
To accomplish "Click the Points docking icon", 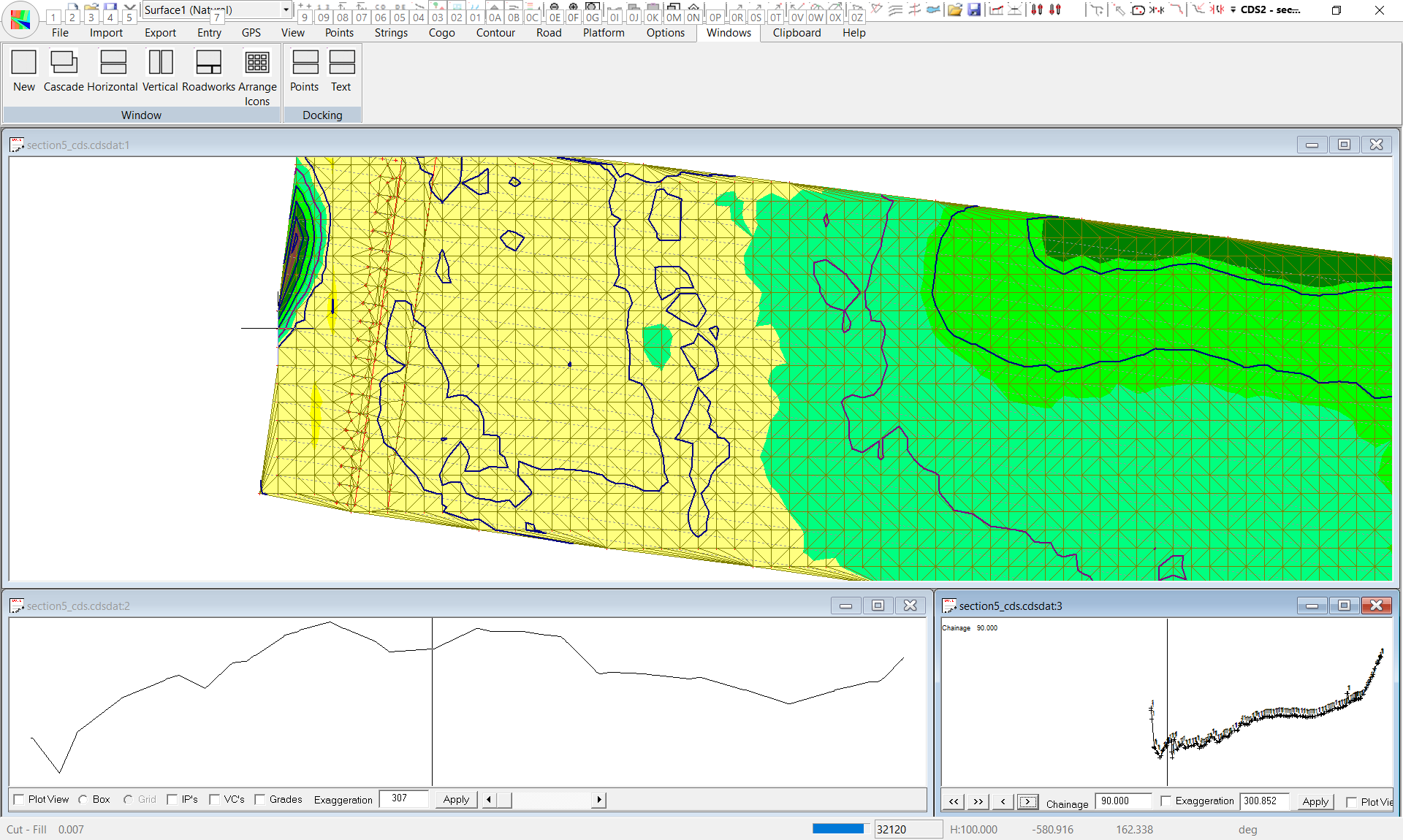I will tap(305, 63).
